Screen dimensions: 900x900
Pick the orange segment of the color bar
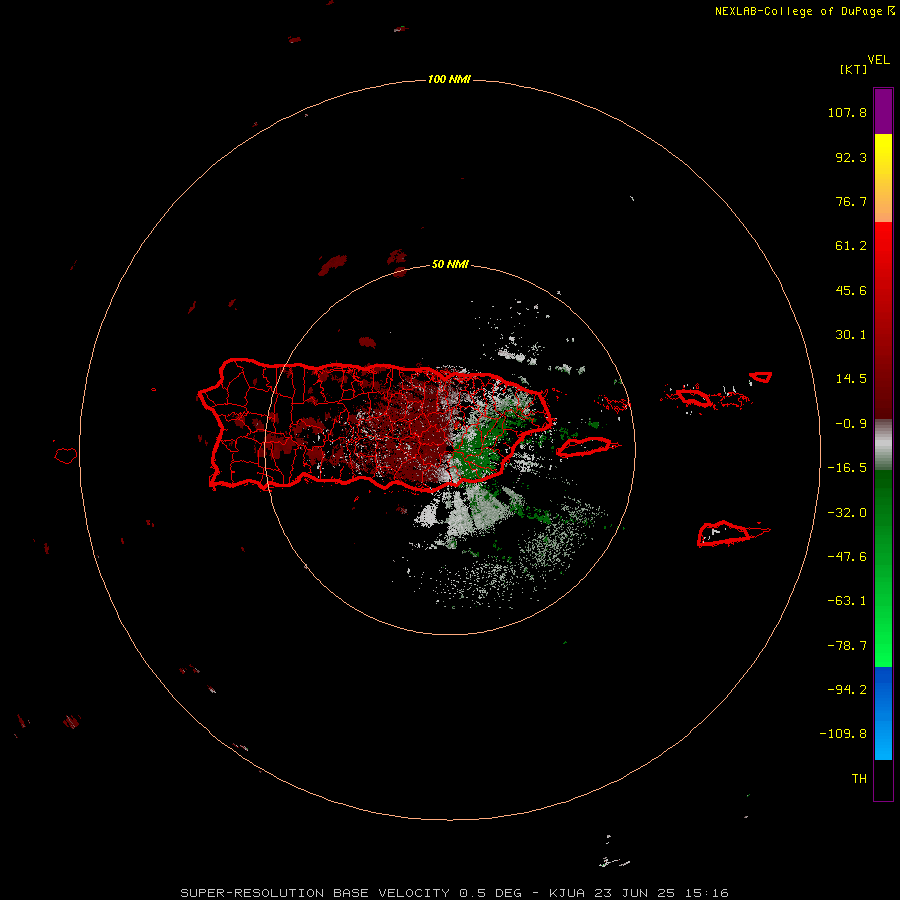[883, 201]
